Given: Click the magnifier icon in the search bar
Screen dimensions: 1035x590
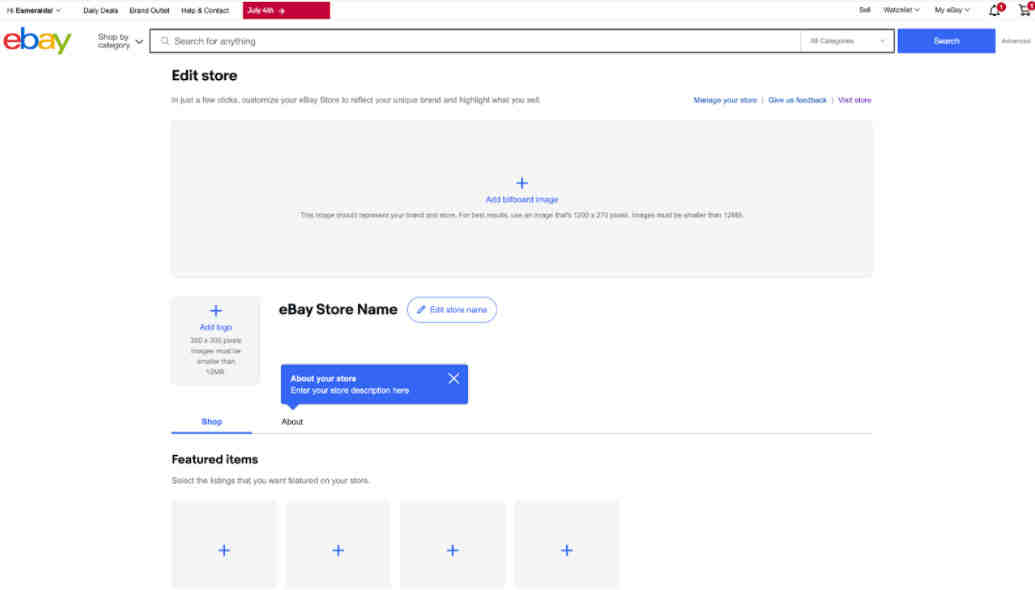Looking at the screenshot, I should click(x=165, y=41).
